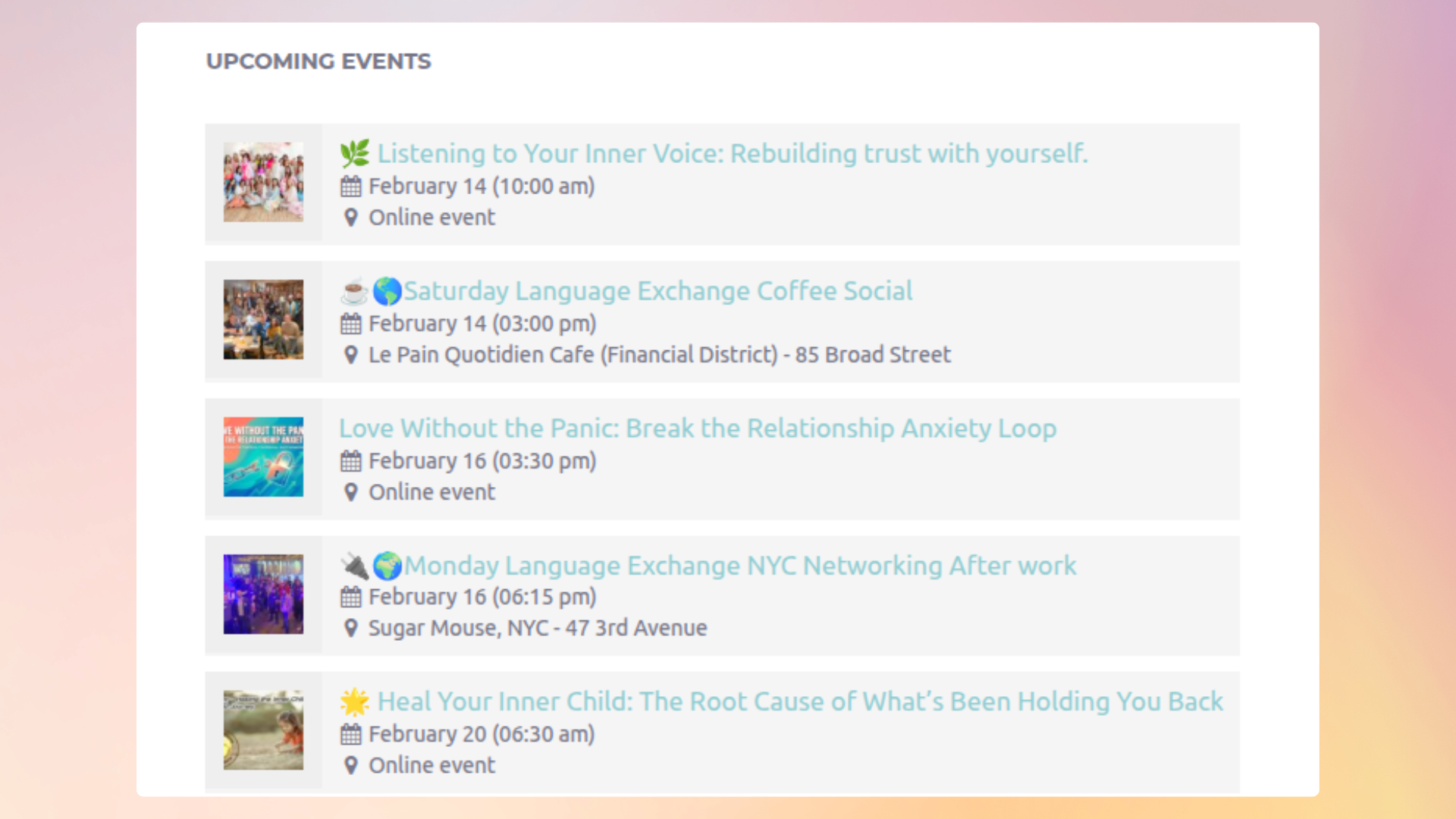Click the sun emoji before Heal Your Inner Child
This screenshot has width=1456, height=819.
pos(355,702)
